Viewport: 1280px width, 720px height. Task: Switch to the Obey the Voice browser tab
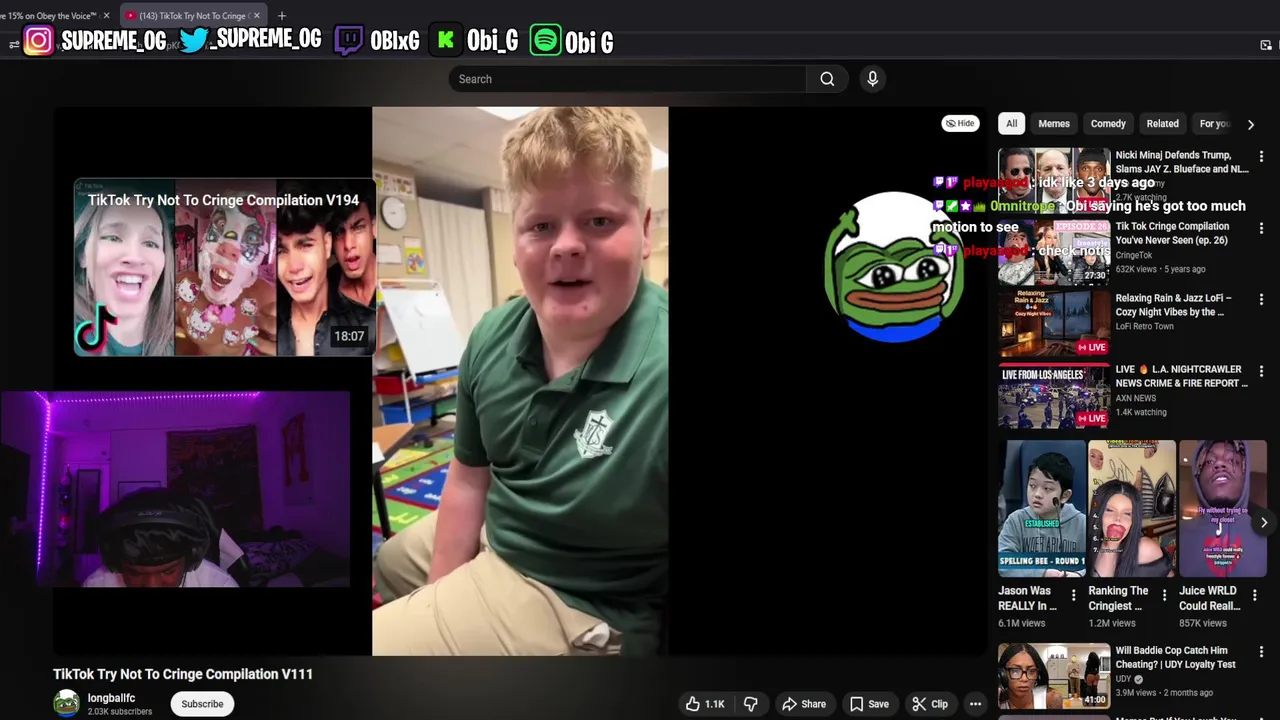(52, 15)
